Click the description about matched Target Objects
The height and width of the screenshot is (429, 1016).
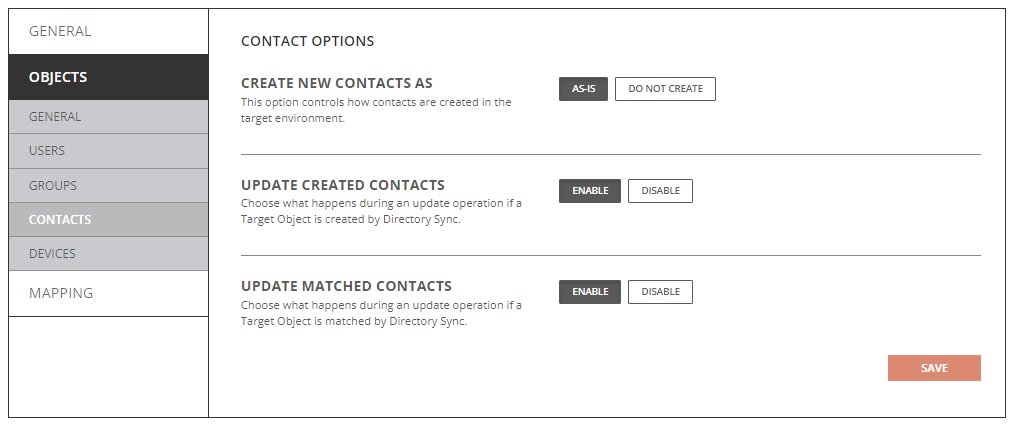(381, 313)
